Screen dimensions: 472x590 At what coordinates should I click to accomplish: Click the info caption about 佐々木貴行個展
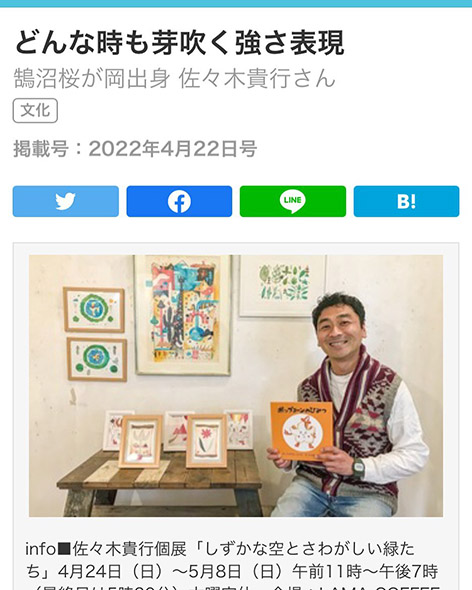point(232,564)
